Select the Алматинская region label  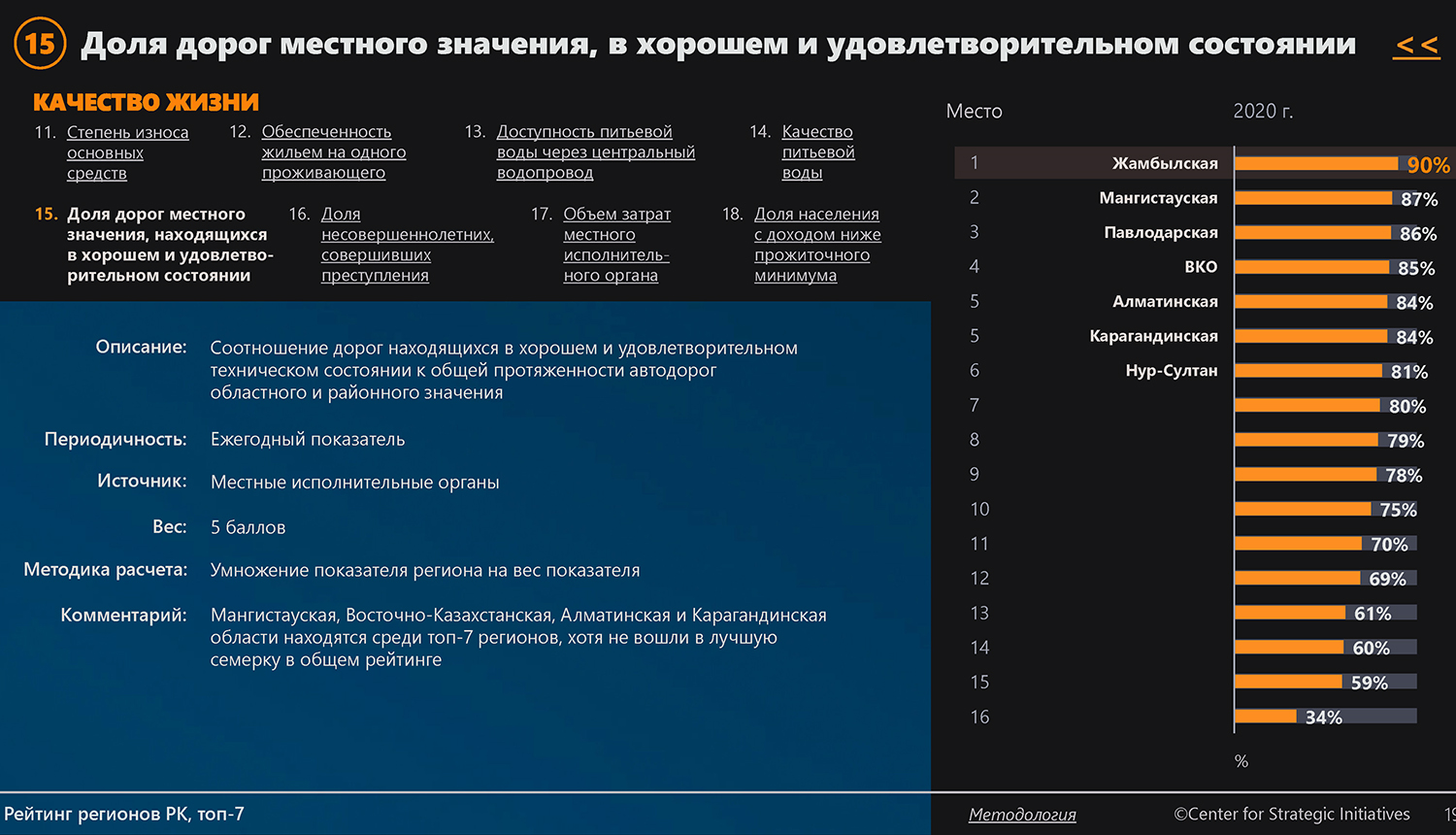1165,302
